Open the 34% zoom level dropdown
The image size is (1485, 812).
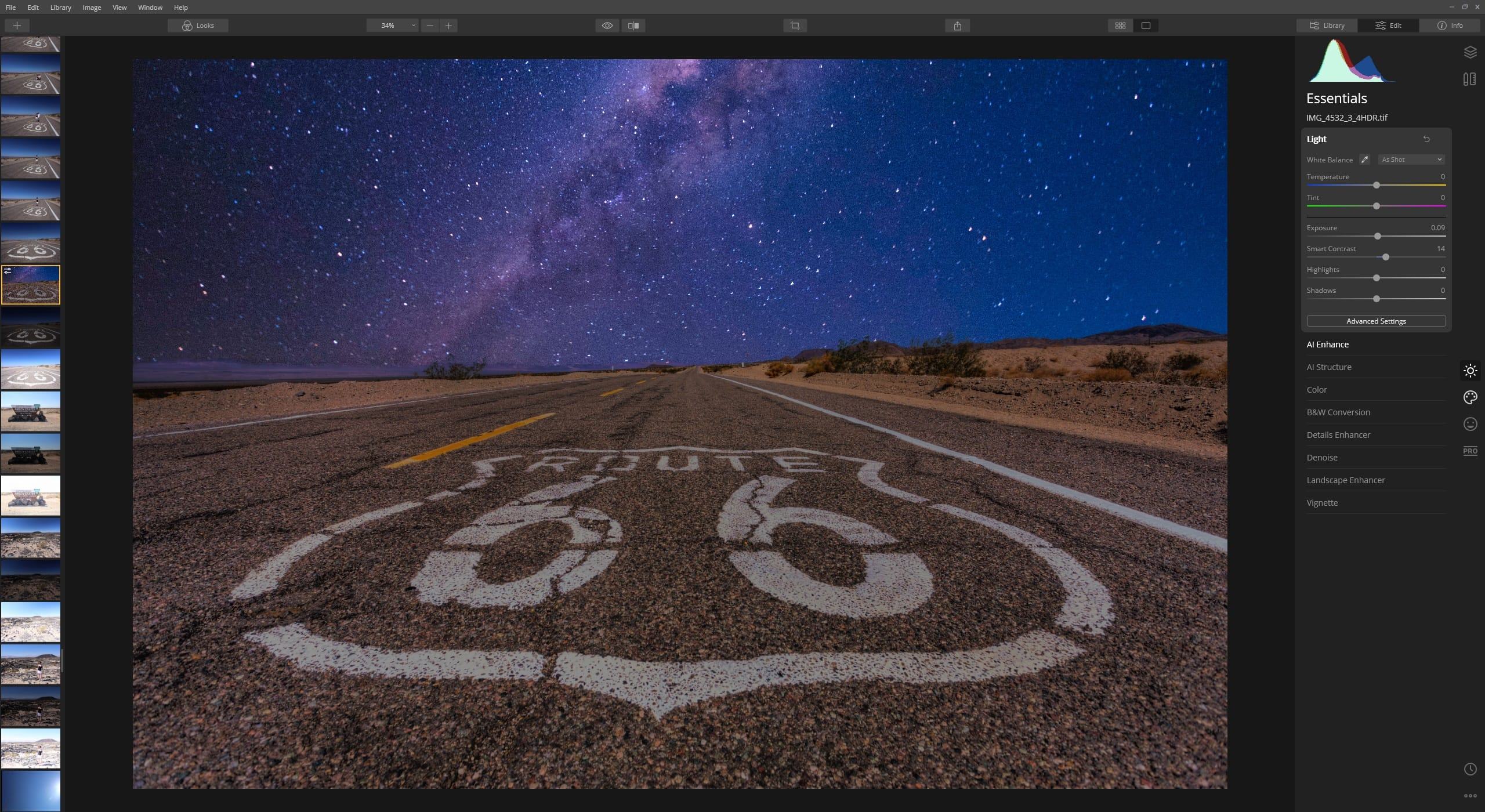pyautogui.click(x=392, y=26)
